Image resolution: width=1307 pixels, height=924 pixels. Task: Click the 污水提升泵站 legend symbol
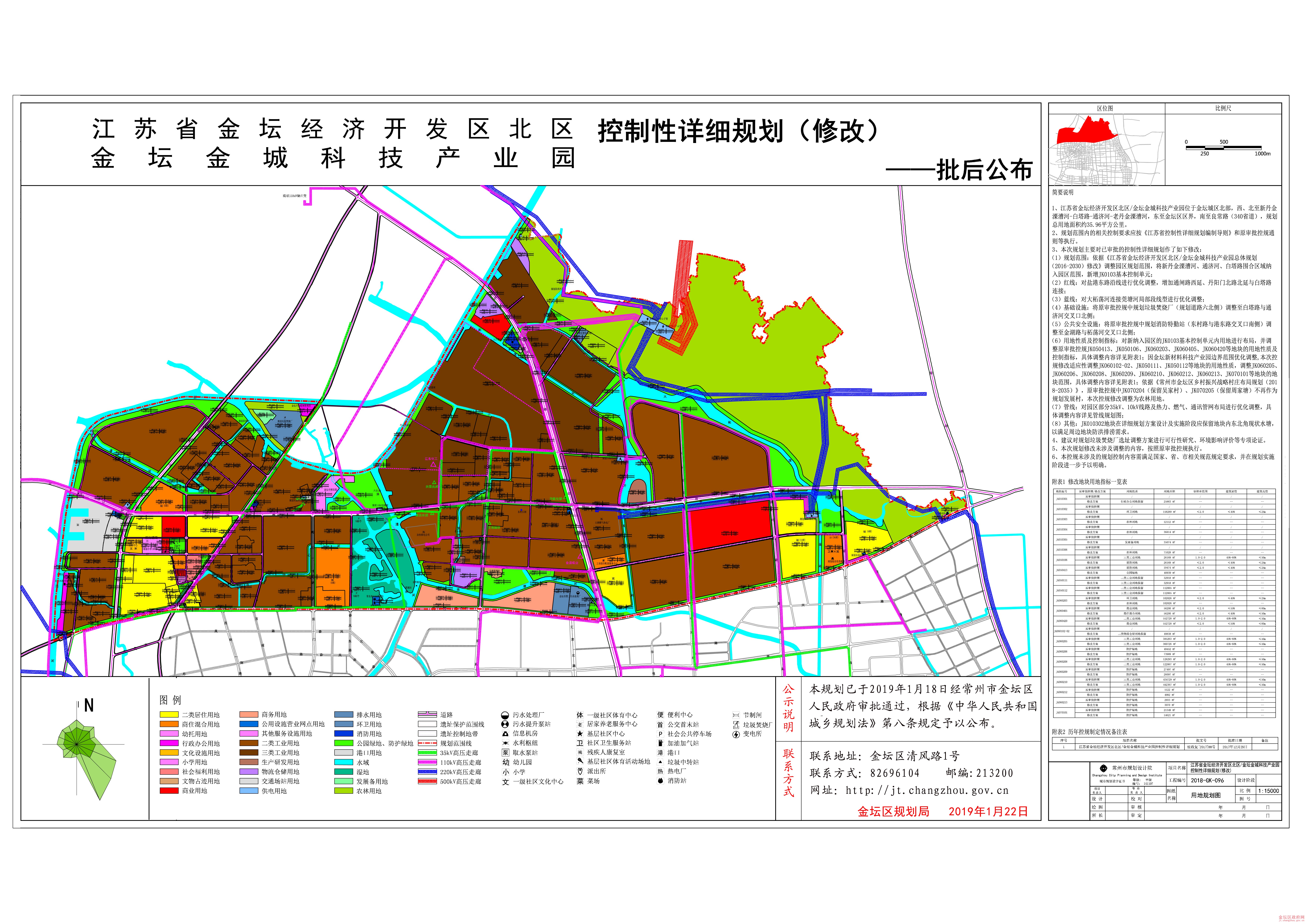(505, 724)
